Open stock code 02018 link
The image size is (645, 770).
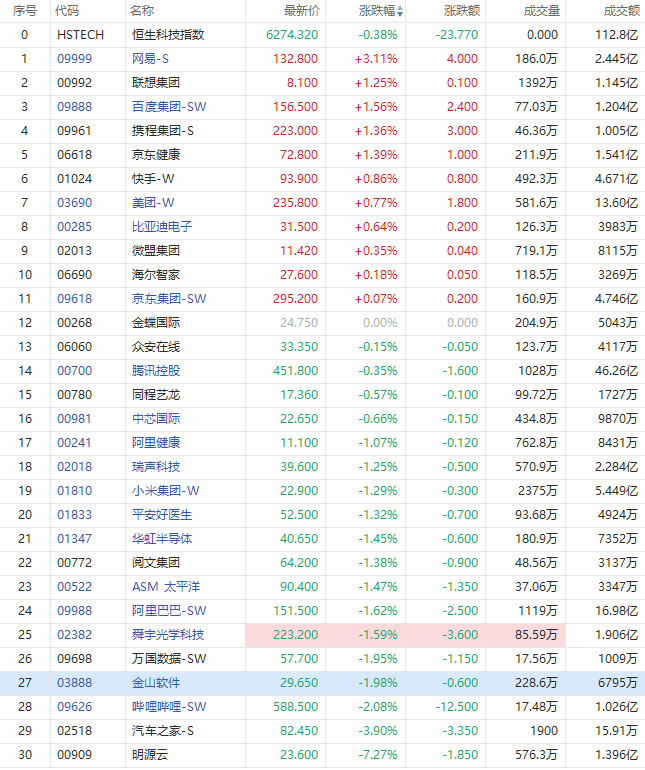pyautogui.click(x=74, y=467)
